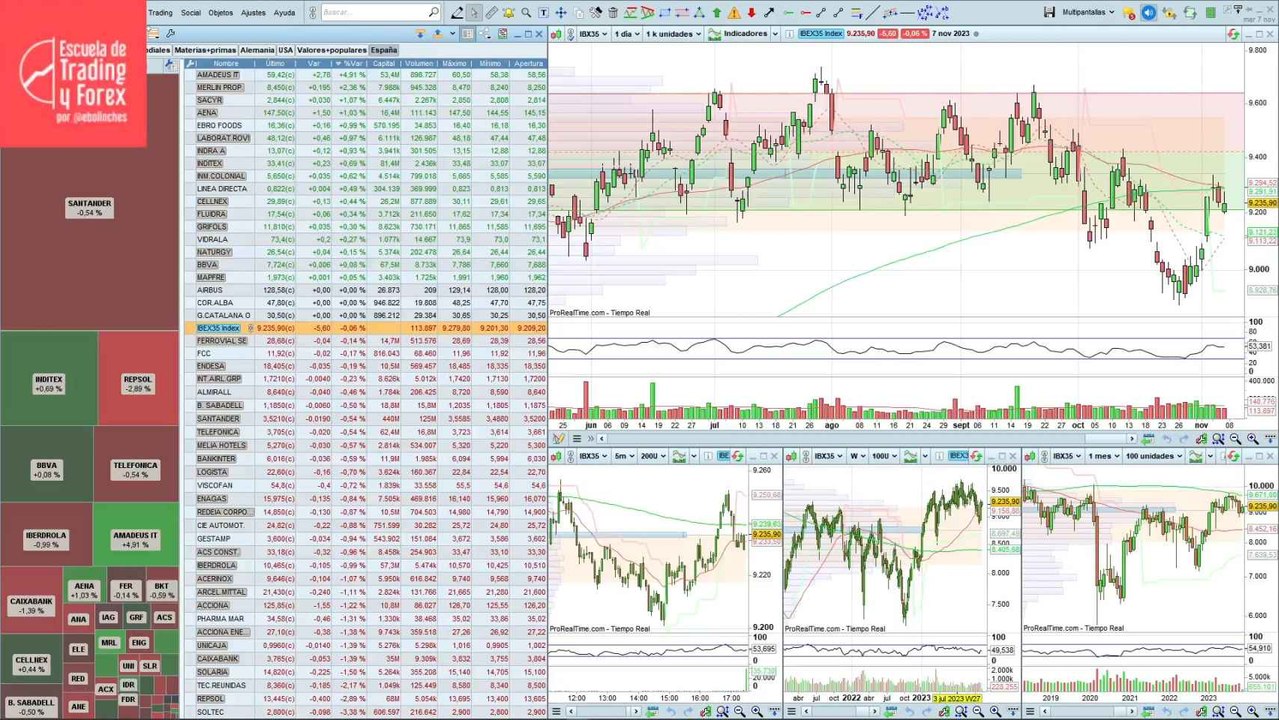This screenshot has width=1279, height=720.
Task: Open the Objetos menu
Action: point(220,13)
